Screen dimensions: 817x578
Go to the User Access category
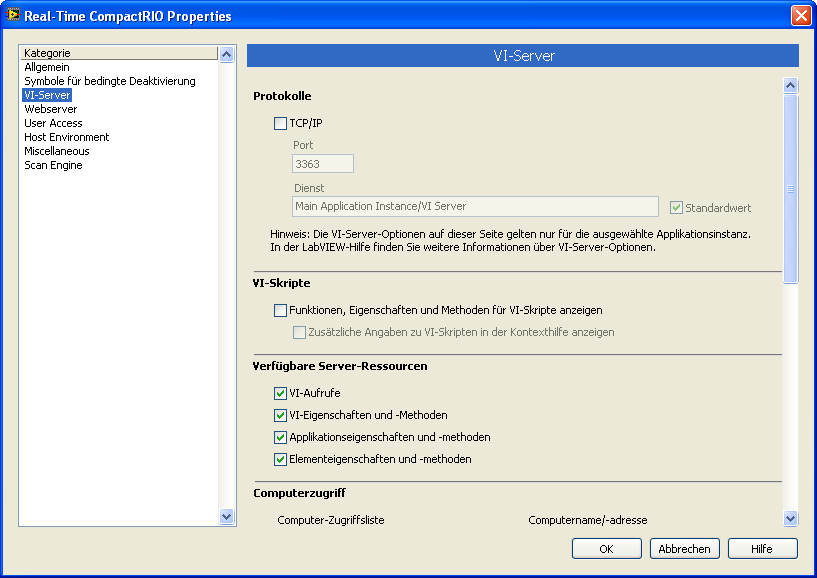[x=53, y=123]
